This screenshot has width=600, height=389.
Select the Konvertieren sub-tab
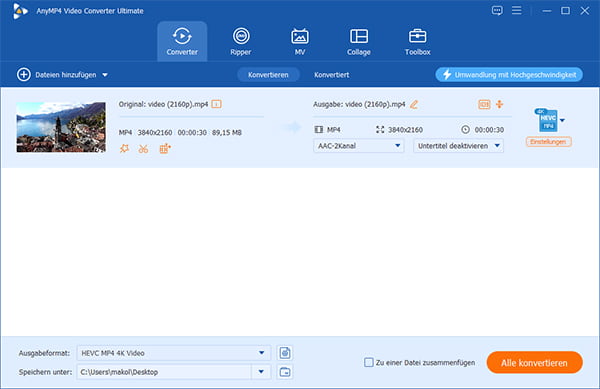[268, 75]
